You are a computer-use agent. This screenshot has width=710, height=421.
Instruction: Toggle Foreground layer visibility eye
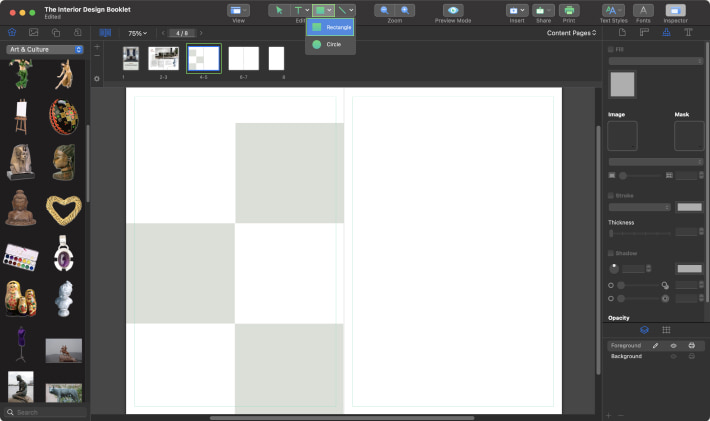[673, 345]
